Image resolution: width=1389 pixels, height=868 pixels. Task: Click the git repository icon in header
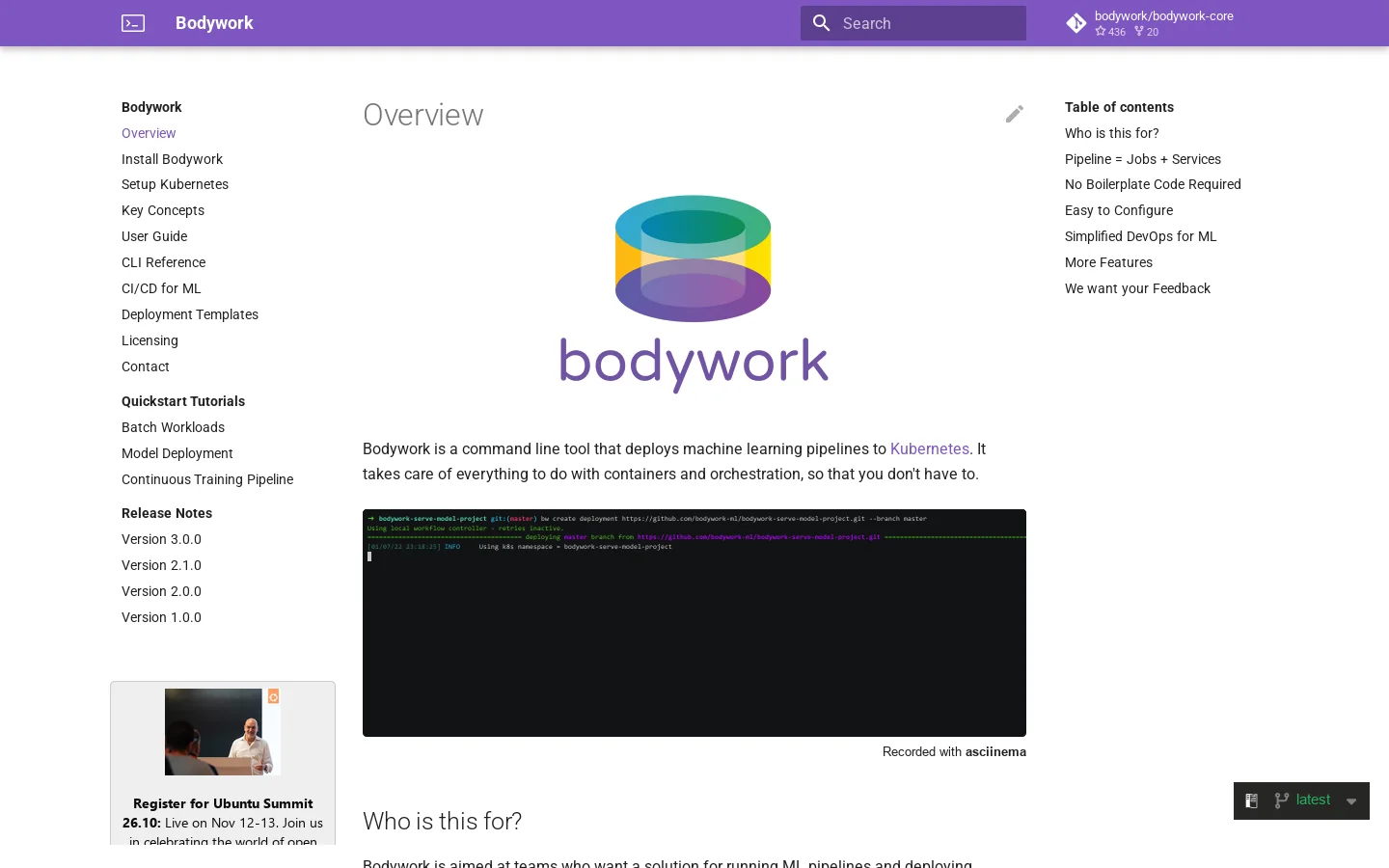(1076, 23)
